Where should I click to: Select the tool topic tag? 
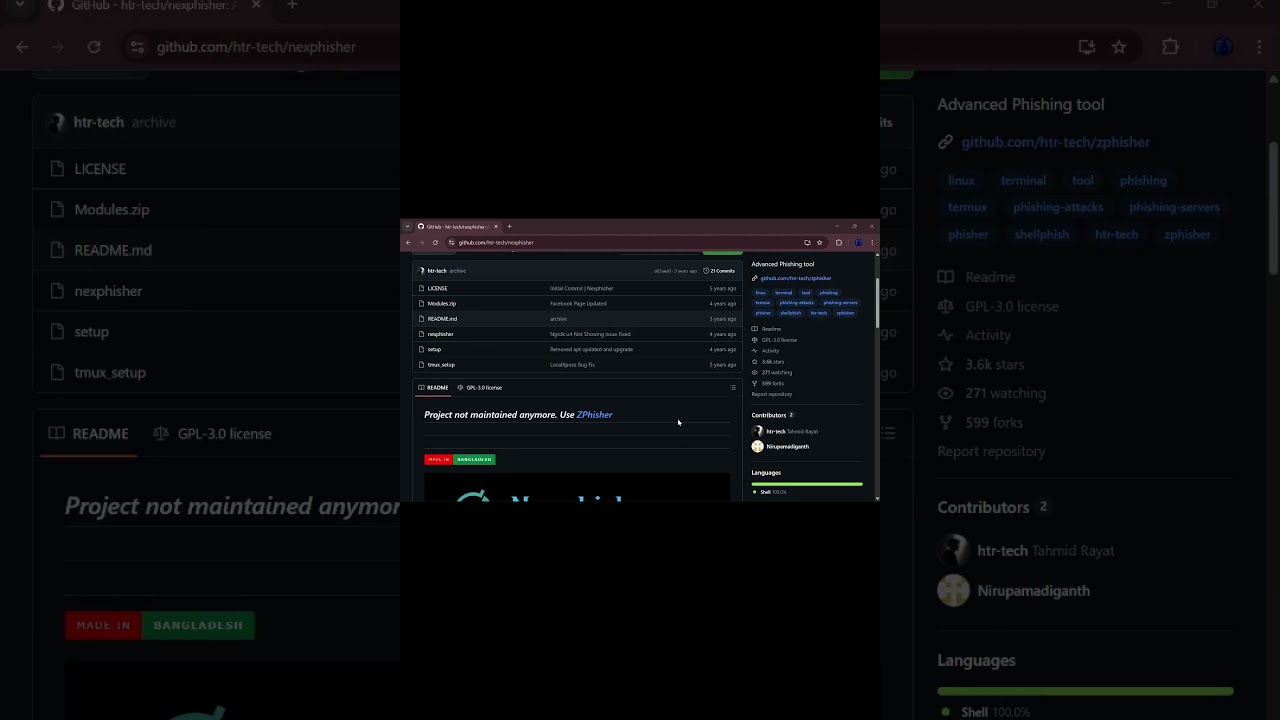coord(806,293)
